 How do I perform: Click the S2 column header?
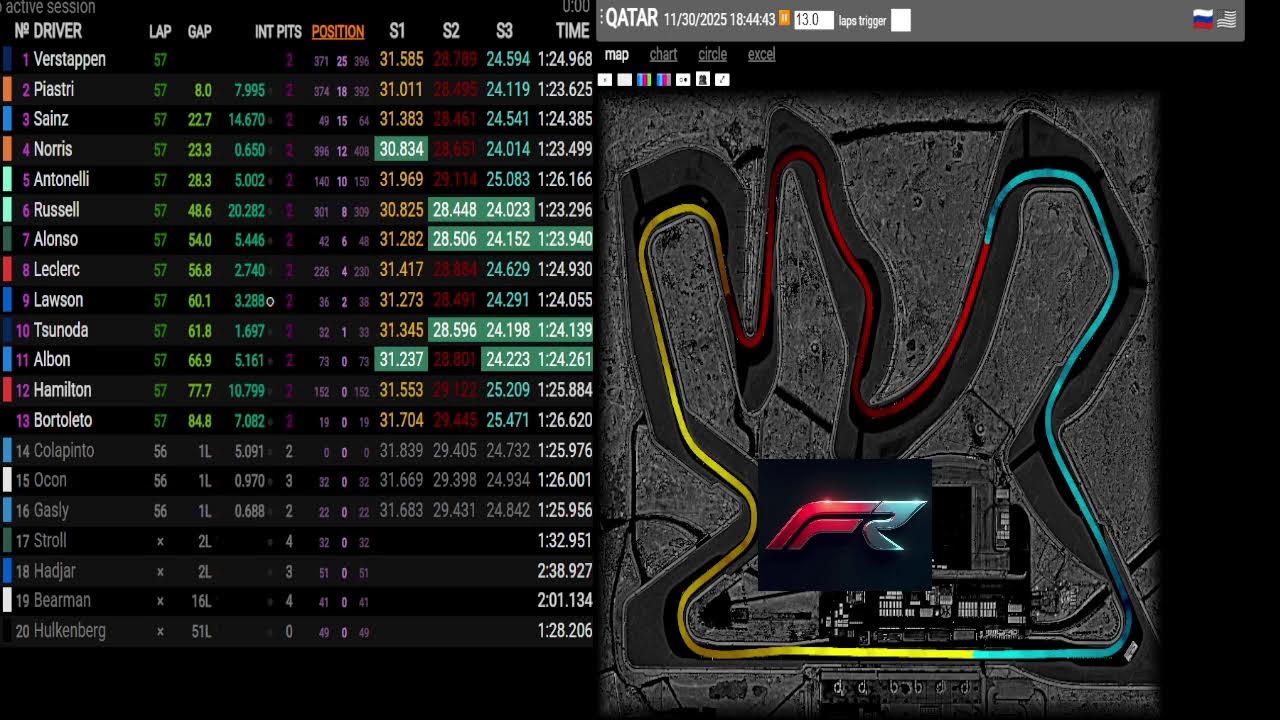click(x=451, y=31)
